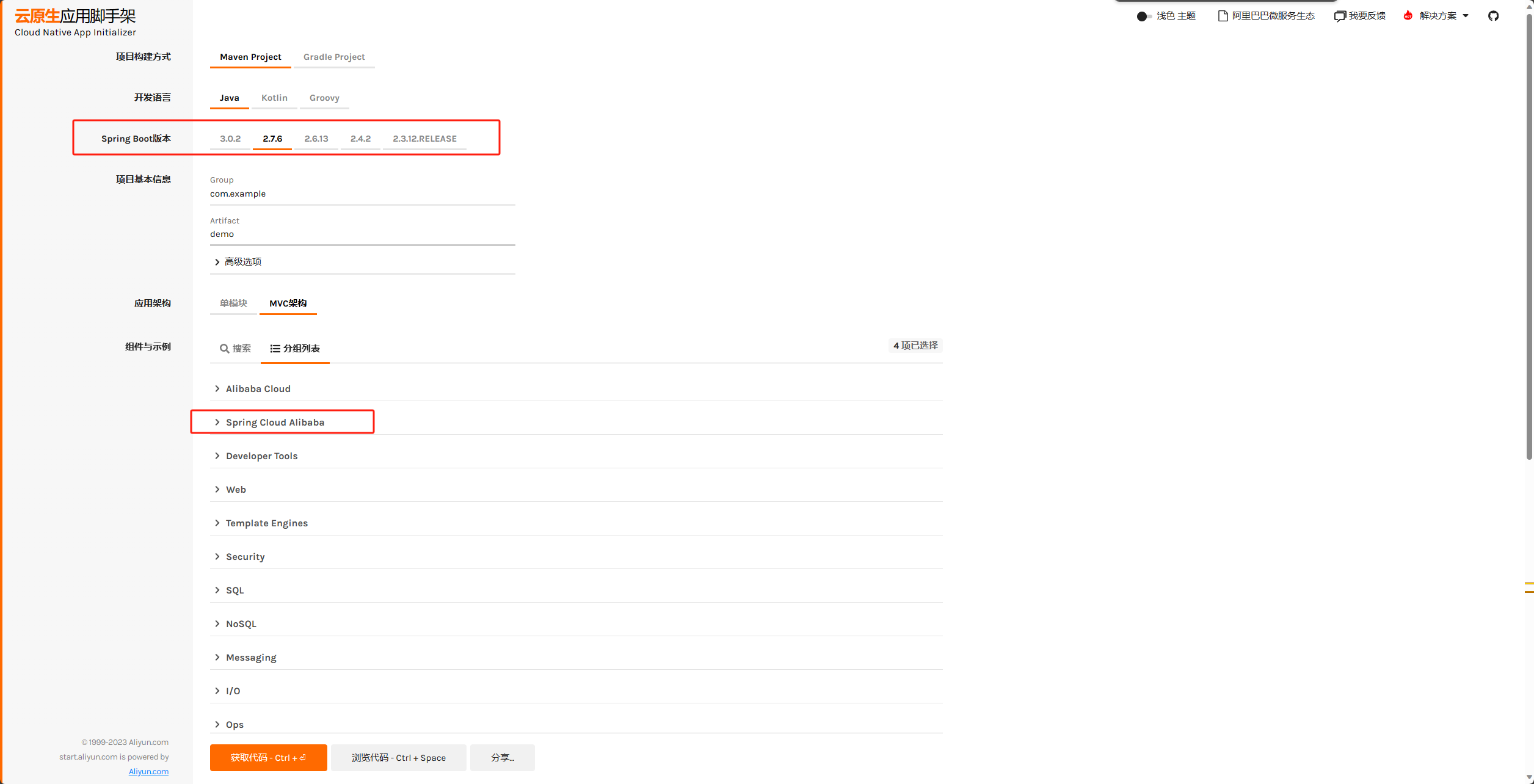
Task: Open the GitHub icon link
Action: (1493, 16)
